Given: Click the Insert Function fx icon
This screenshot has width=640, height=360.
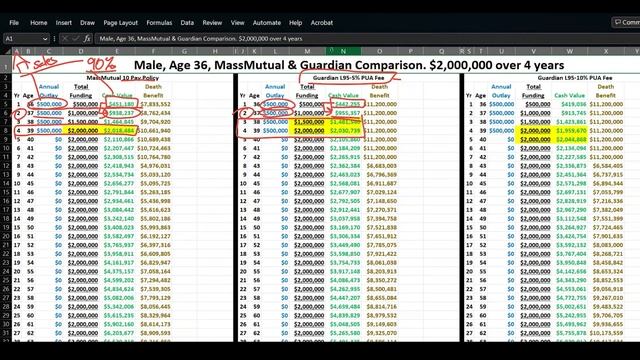Looking at the screenshot, I should [x=87, y=39].
